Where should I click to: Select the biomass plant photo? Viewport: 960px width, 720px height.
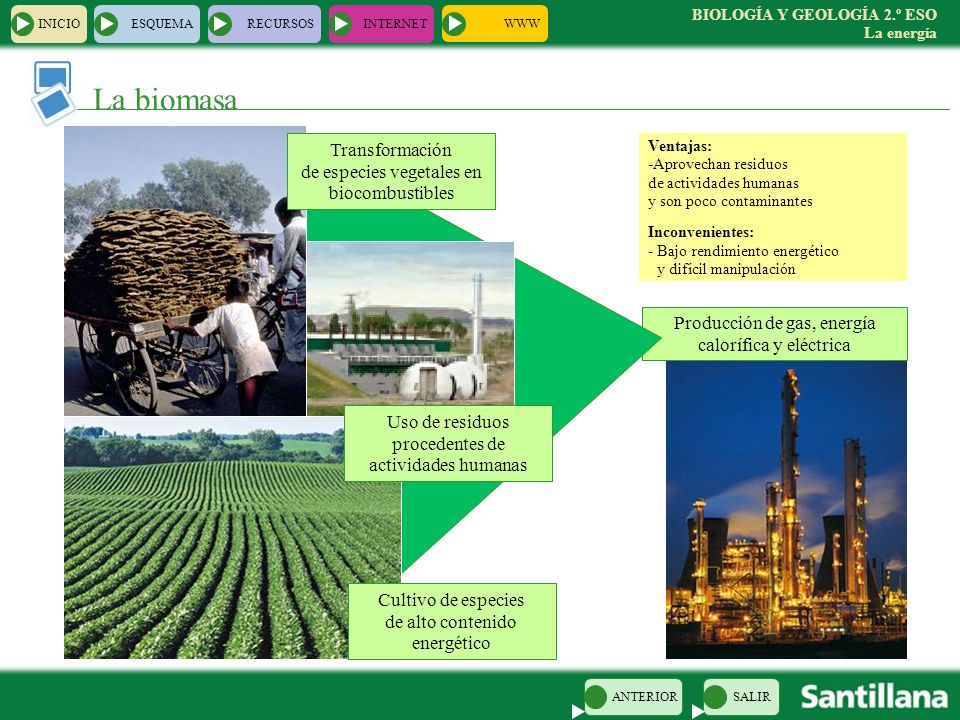coord(410,323)
